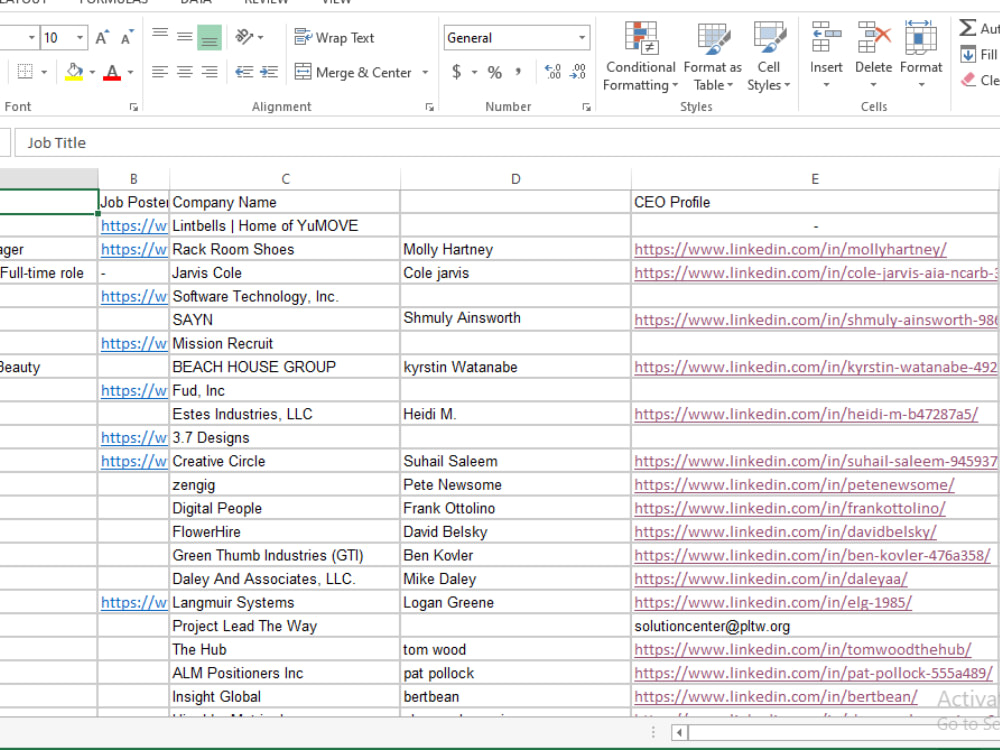Open the font size dropdown
This screenshot has width=1000, height=750.
80,35
